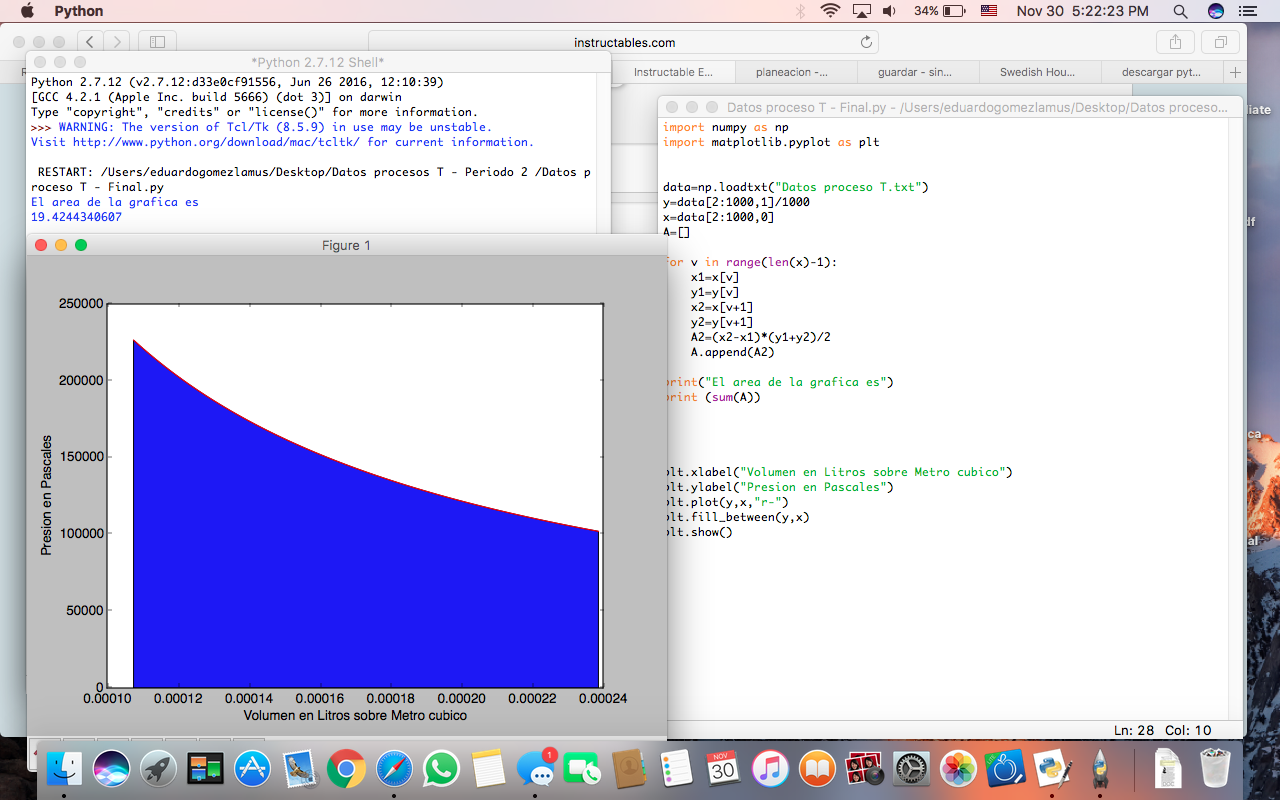Open the Apple menu
The image size is (1280, 800).
click(x=26, y=11)
